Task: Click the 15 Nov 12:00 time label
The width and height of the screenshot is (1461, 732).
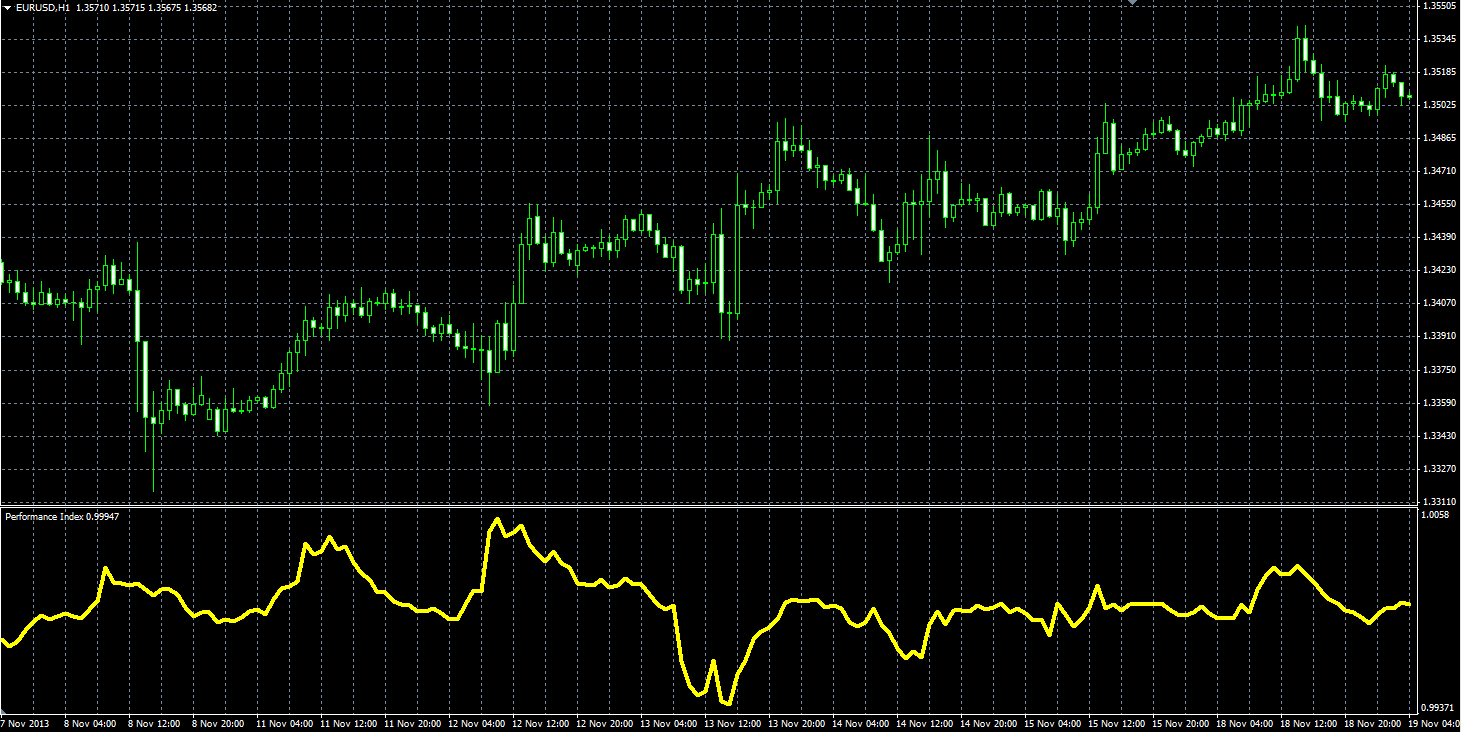Action: 1118,723
